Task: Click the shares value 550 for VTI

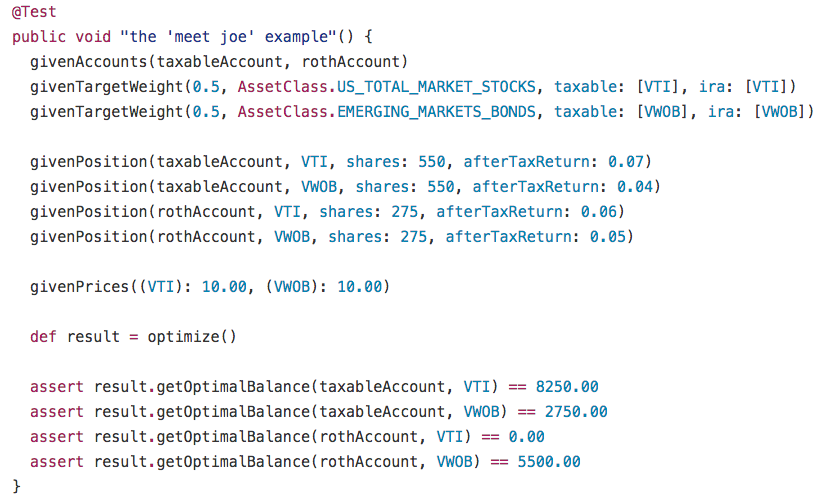Action: (x=432, y=162)
